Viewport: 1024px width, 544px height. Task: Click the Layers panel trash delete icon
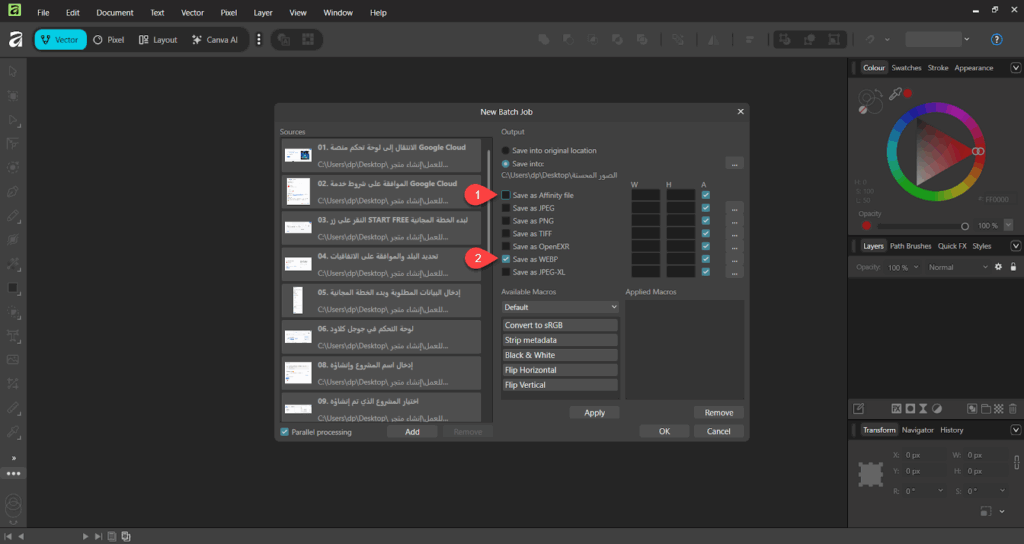[x=1013, y=408]
